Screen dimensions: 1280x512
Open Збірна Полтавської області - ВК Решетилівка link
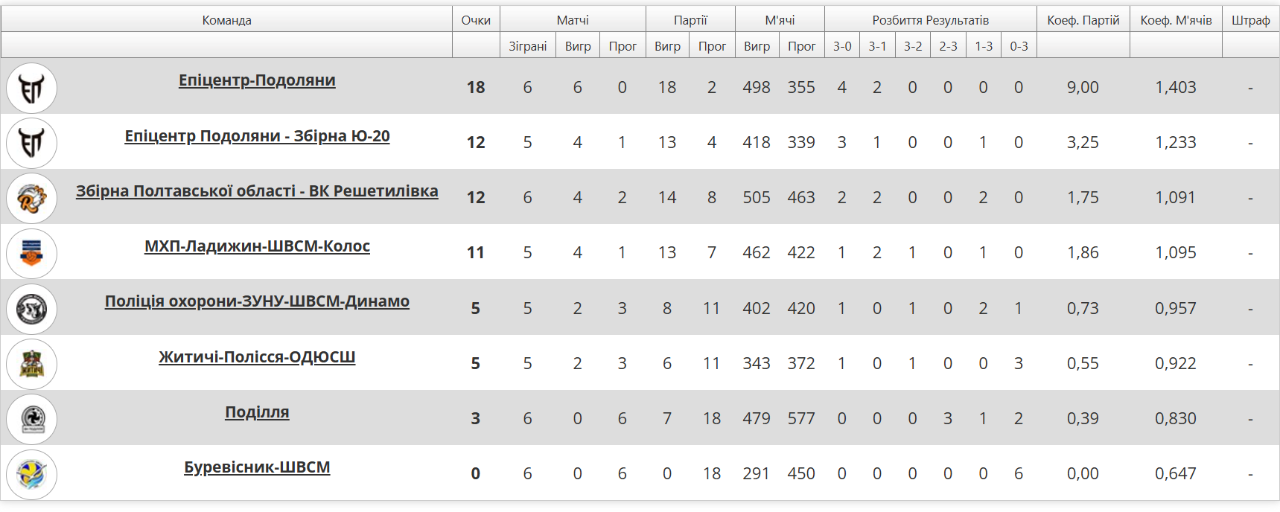[x=257, y=191]
